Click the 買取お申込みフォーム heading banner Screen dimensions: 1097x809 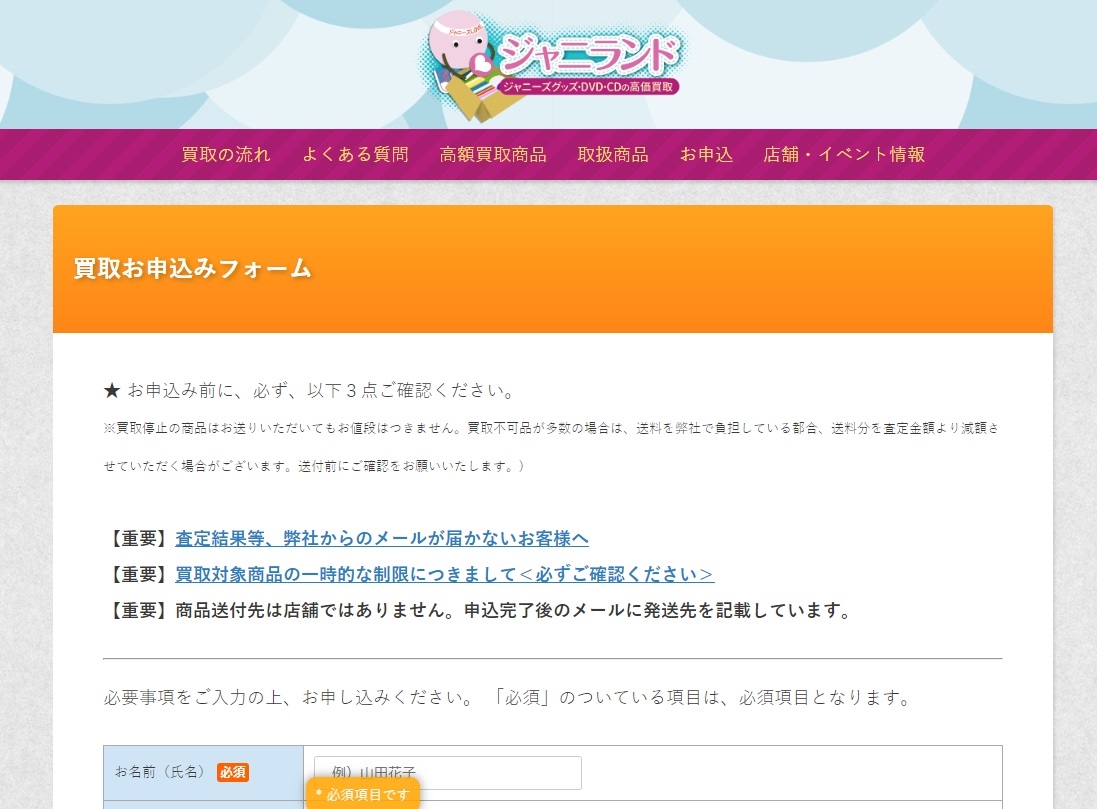click(553, 269)
